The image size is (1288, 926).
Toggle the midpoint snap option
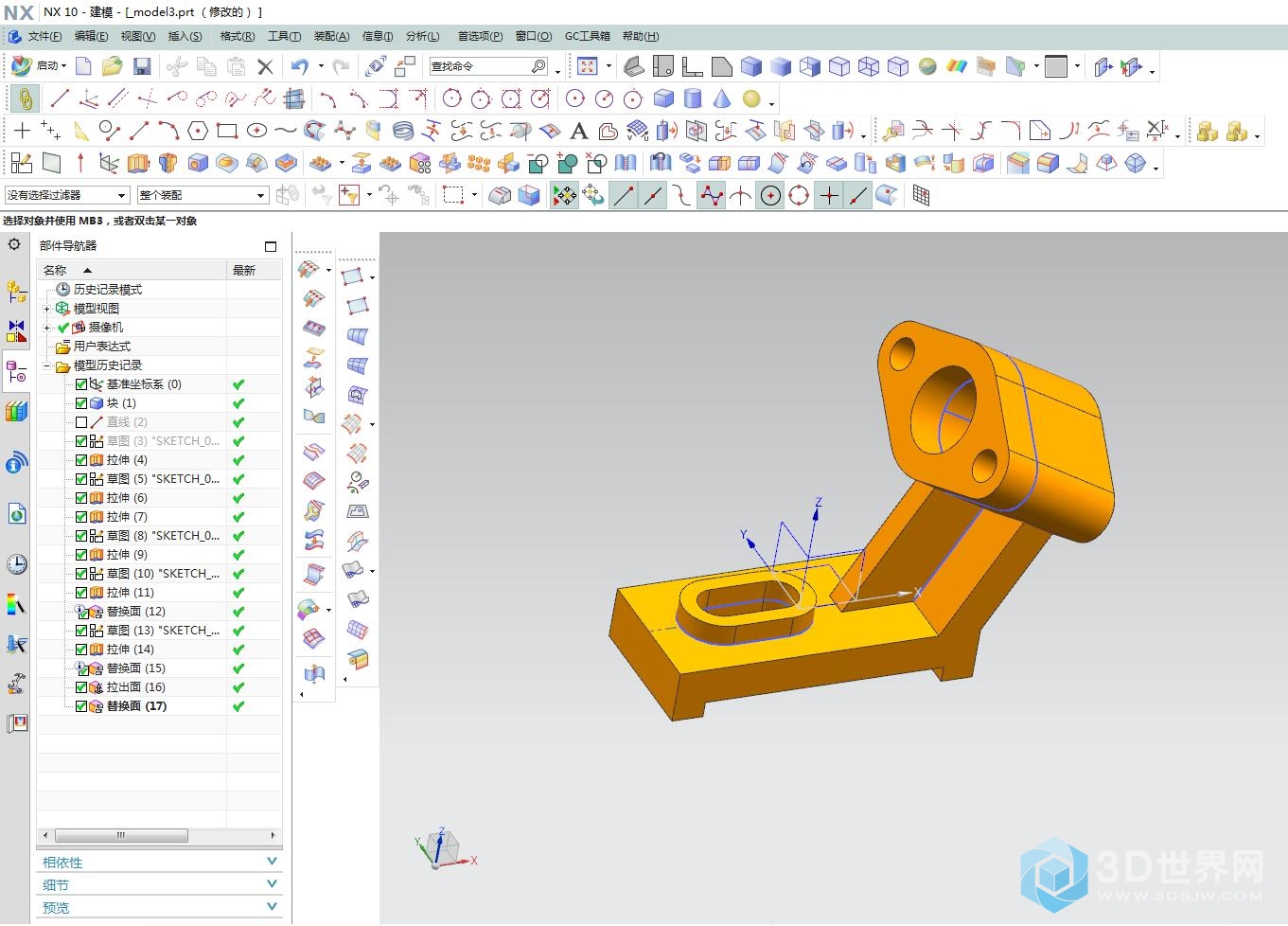pos(653,195)
